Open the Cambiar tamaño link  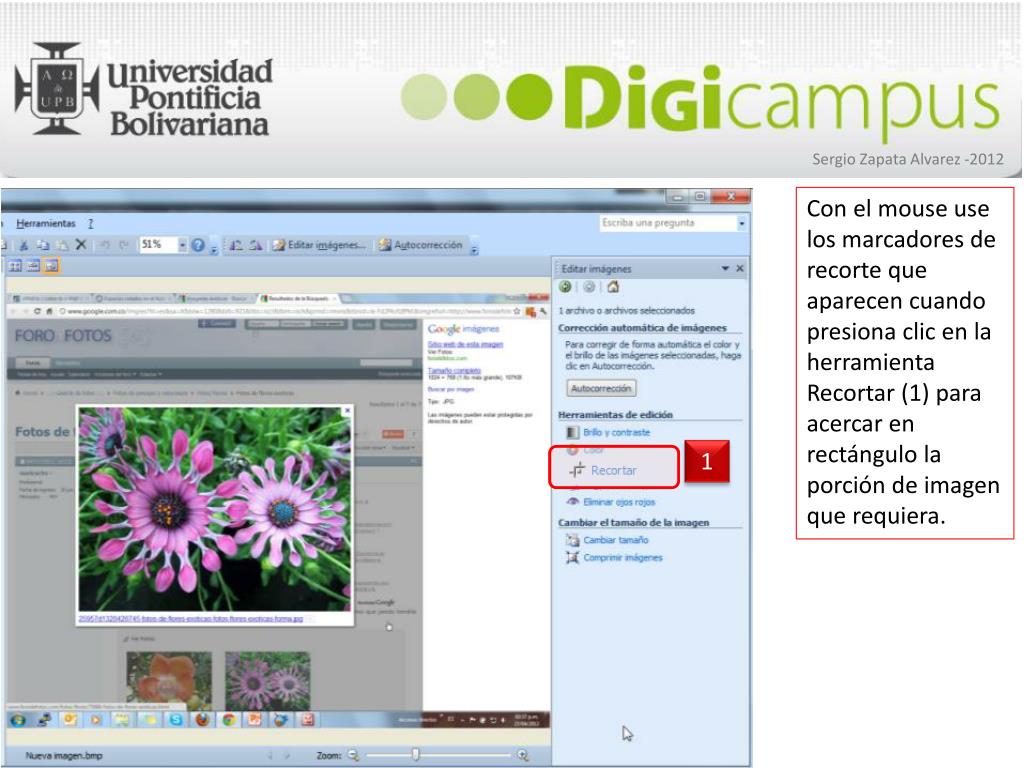tap(615, 540)
